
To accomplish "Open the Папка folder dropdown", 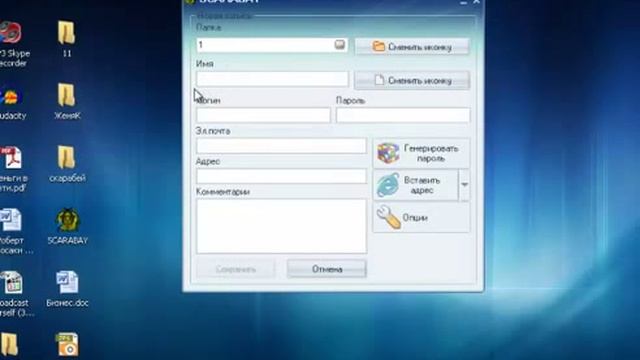I will (x=340, y=44).
